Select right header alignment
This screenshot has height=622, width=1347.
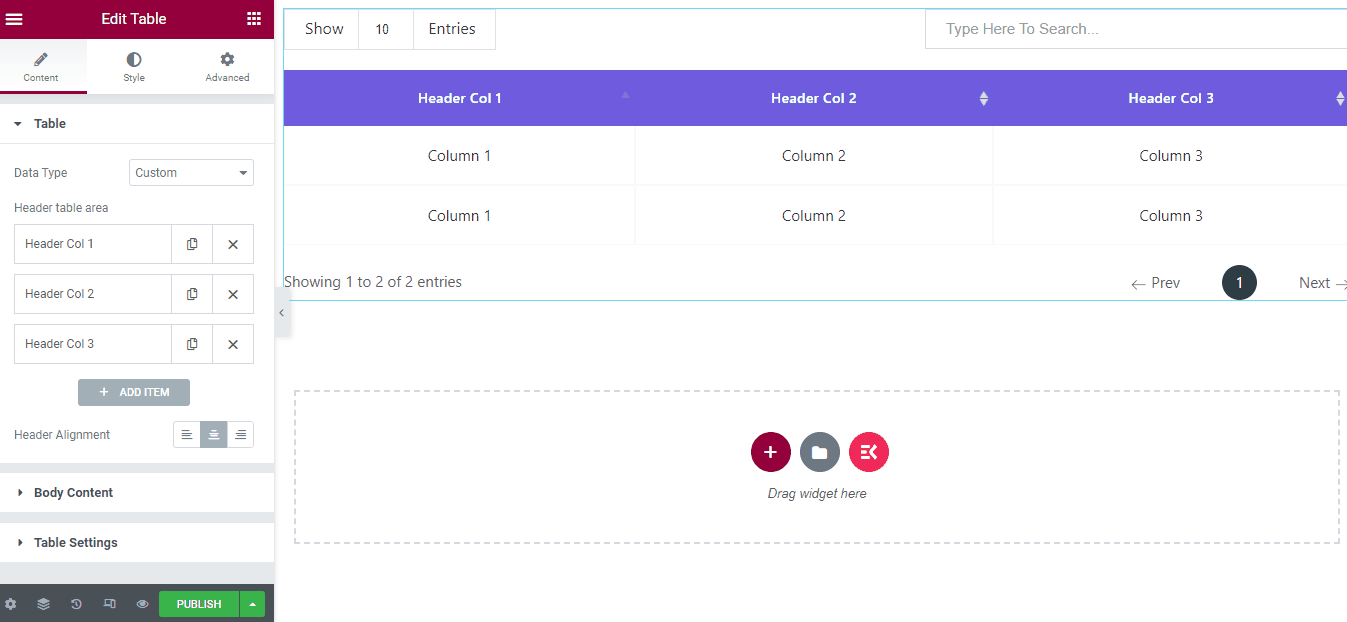pyautogui.click(x=240, y=434)
